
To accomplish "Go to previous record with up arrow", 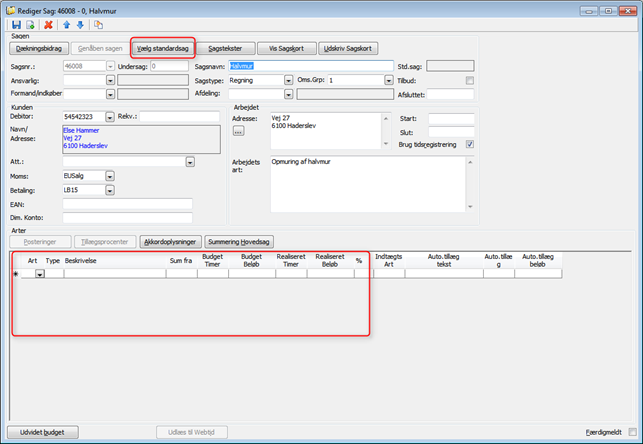I will pos(66,24).
